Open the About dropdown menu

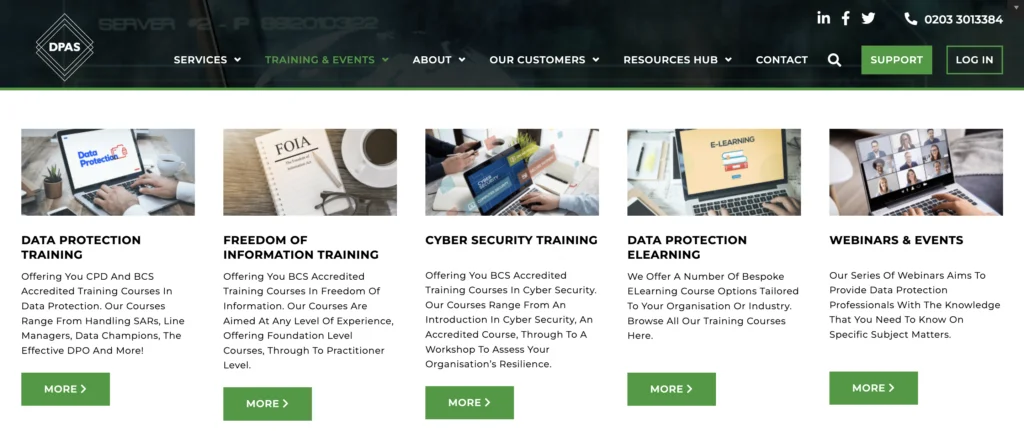[439, 59]
